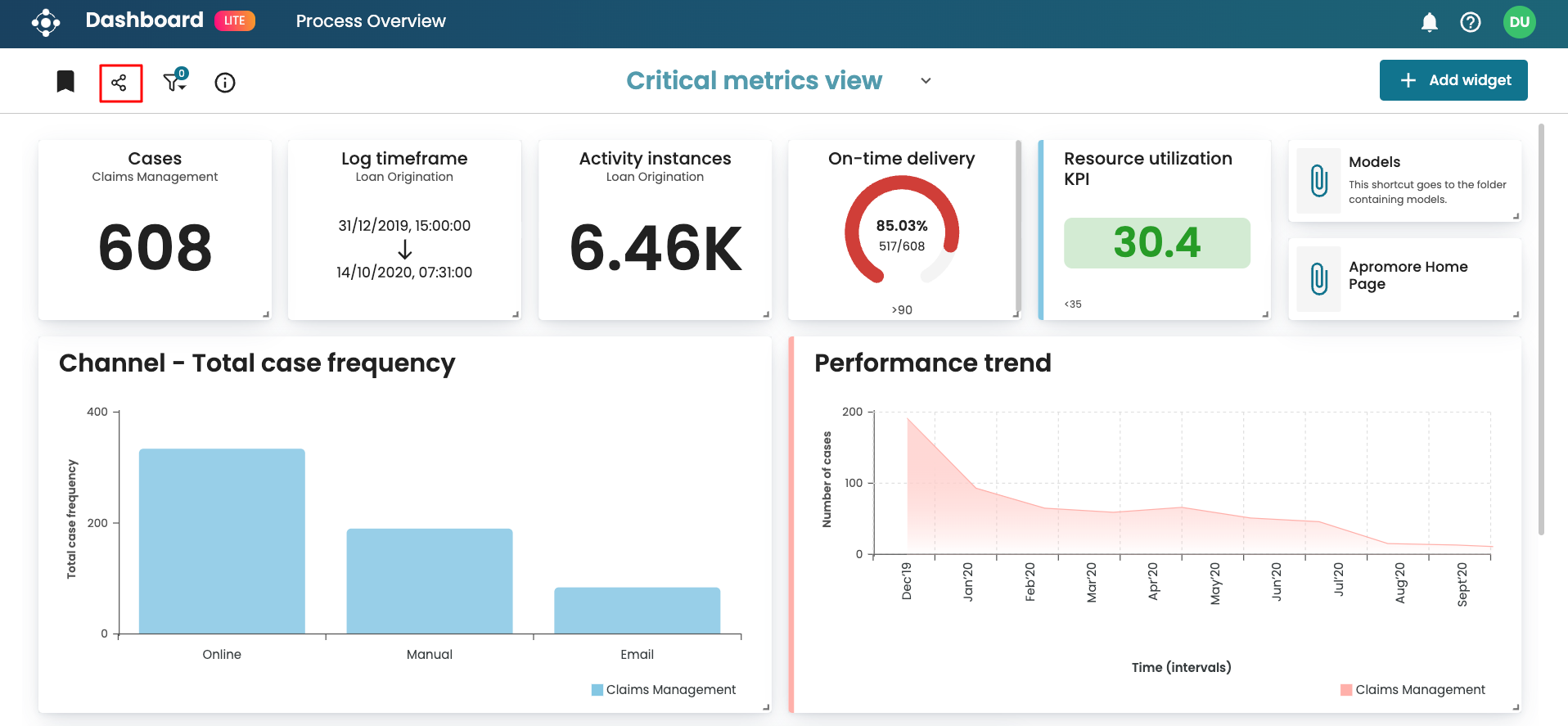Image resolution: width=1568 pixels, height=726 pixels.
Task: Click the Add widget button
Action: click(1453, 80)
